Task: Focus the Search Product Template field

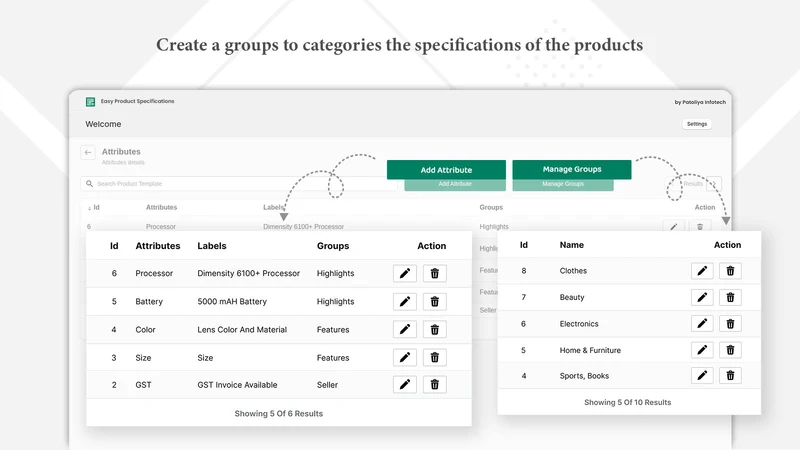Action: coord(238,184)
